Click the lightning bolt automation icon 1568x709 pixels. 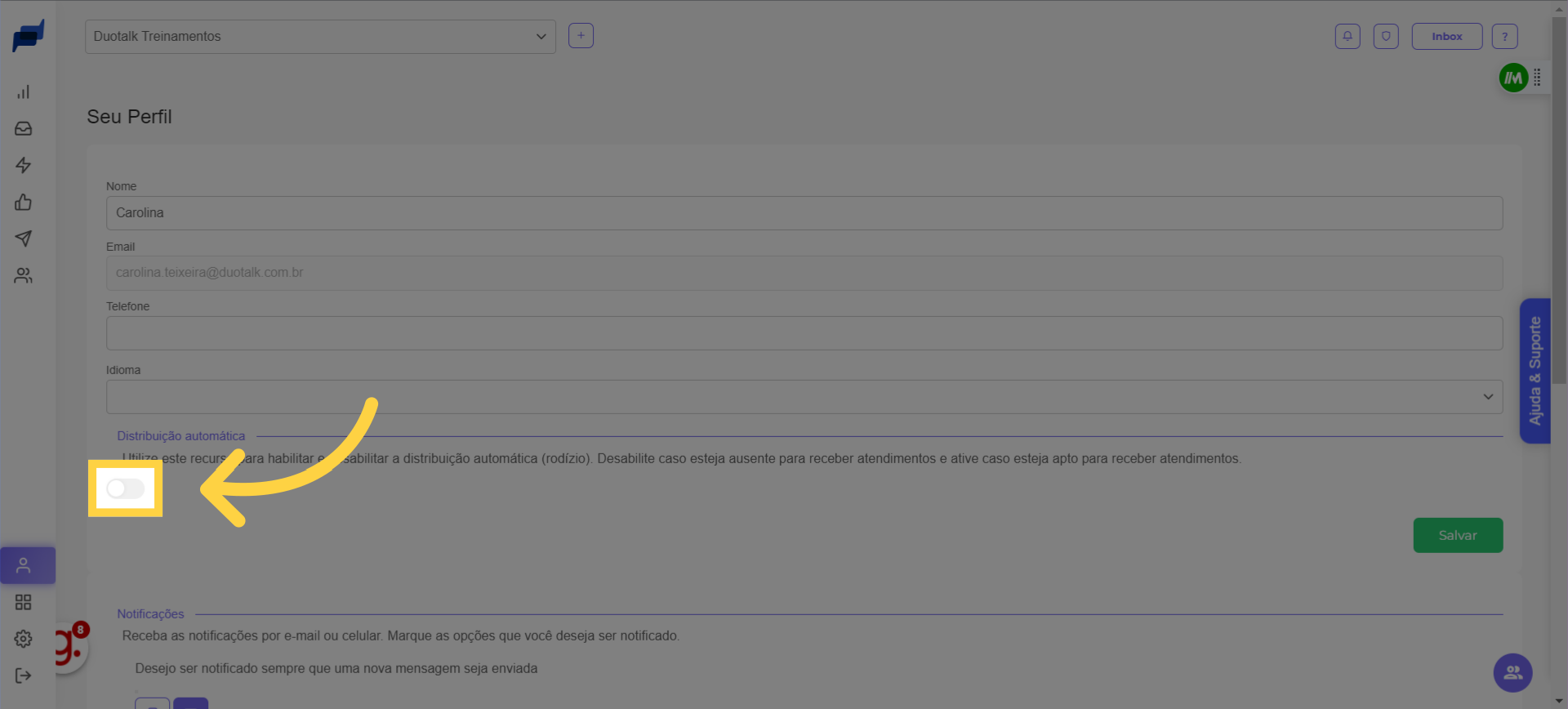tap(23, 165)
